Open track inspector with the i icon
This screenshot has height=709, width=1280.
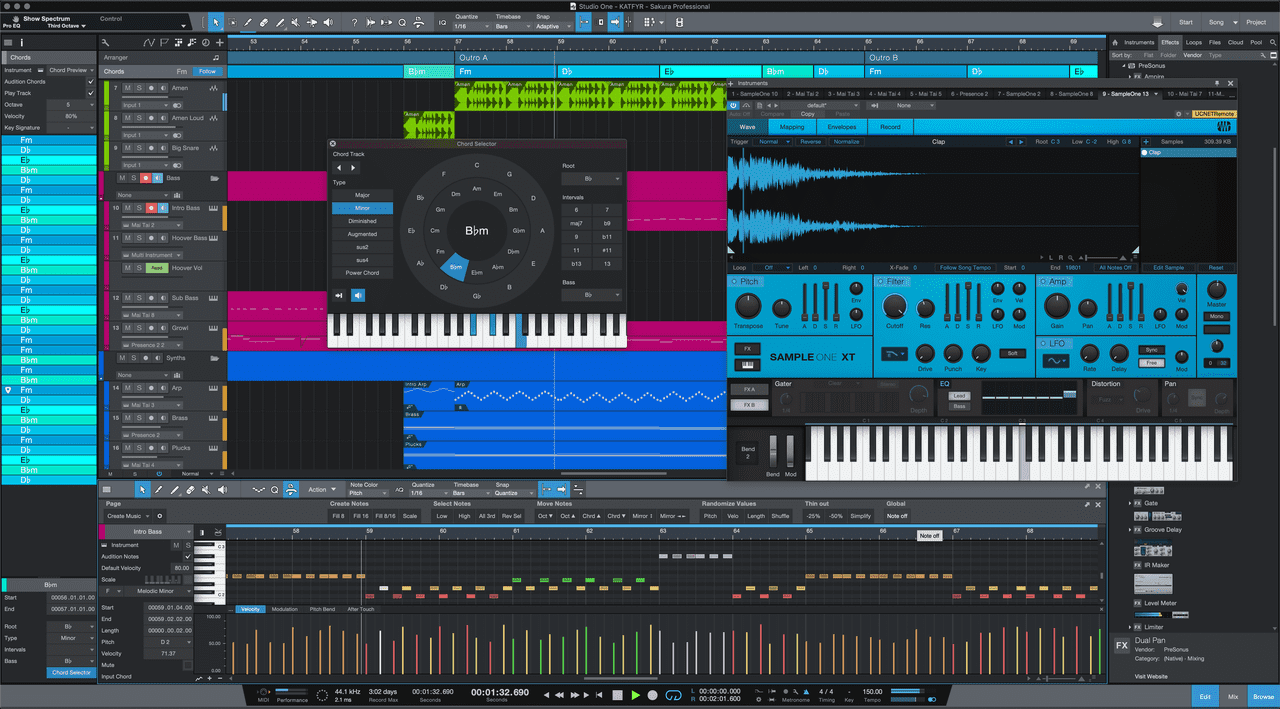click(22, 42)
